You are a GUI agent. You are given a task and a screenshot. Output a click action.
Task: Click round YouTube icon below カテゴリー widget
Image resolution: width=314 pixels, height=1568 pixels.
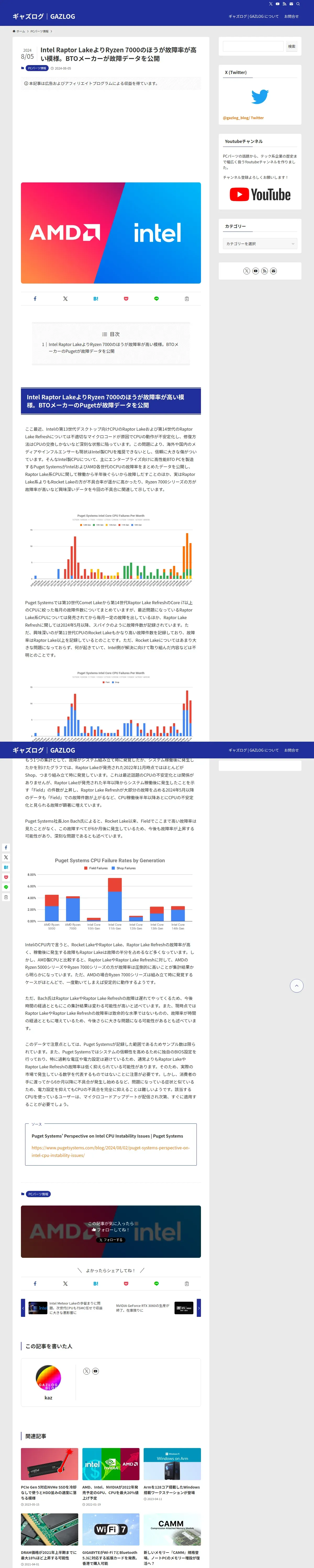(x=255, y=271)
